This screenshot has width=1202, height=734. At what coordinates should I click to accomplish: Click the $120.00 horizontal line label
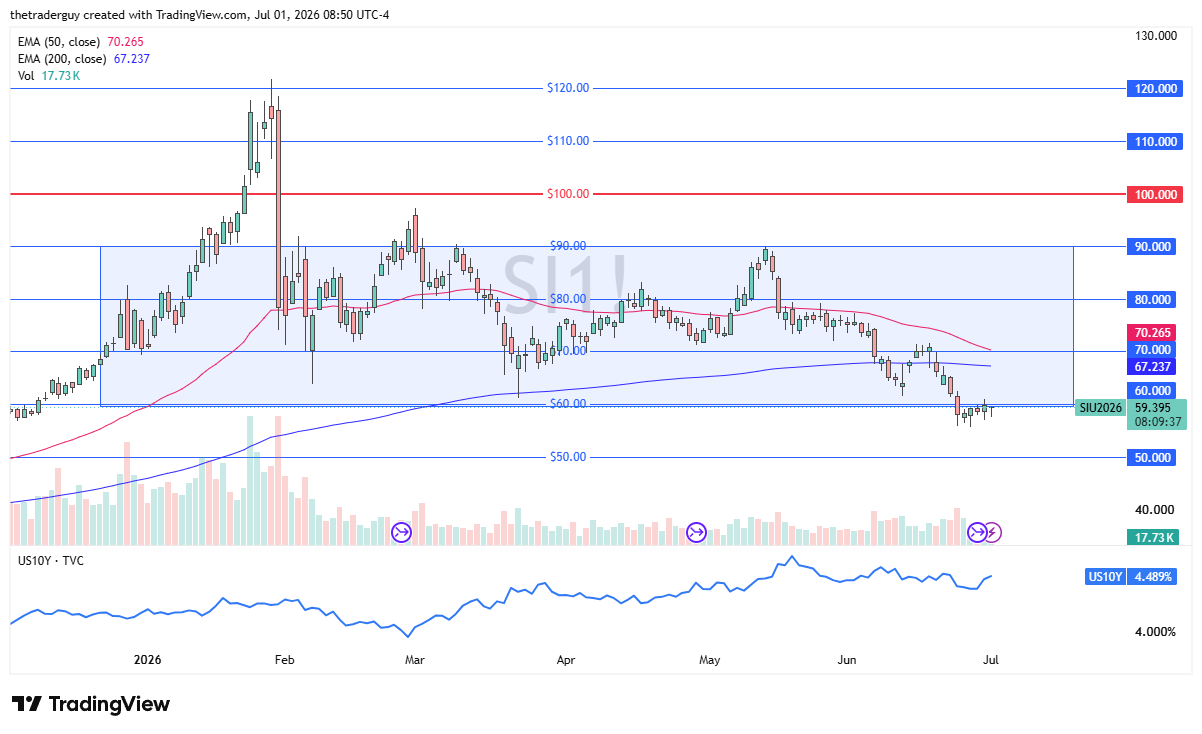coord(568,88)
